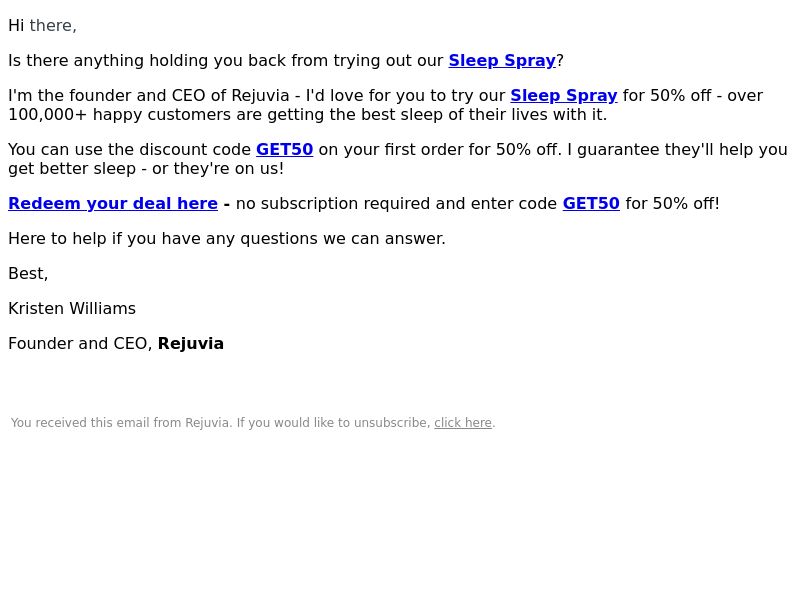
Task: Click the unsubscribe "click here" link
Action: click(x=463, y=423)
